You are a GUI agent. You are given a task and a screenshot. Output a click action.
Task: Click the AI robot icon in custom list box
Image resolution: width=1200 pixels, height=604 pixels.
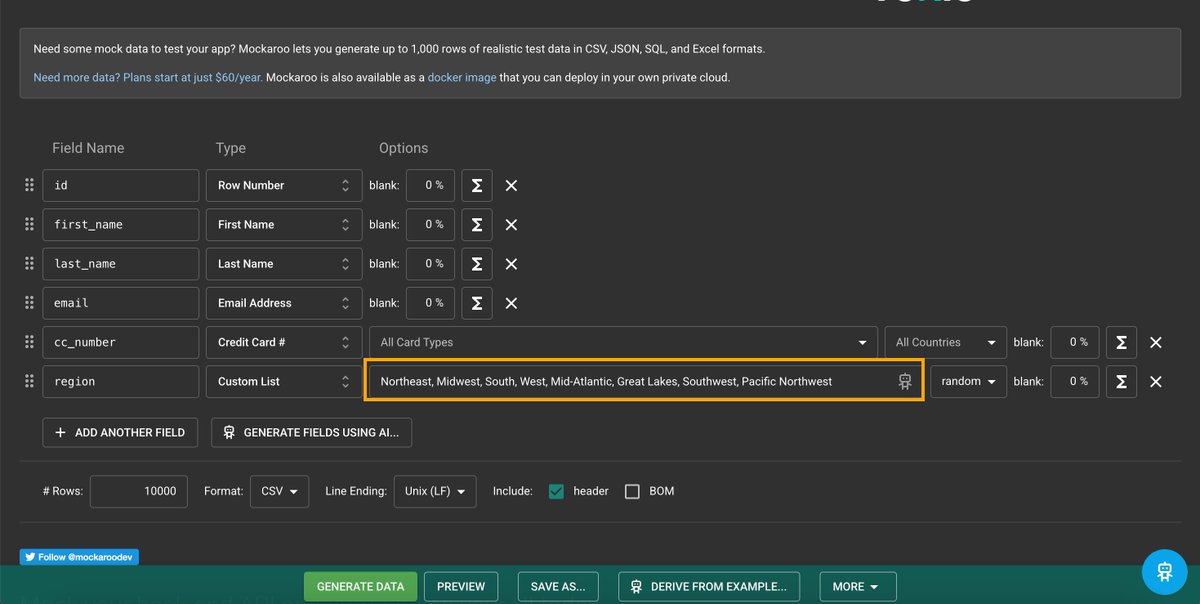905,381
